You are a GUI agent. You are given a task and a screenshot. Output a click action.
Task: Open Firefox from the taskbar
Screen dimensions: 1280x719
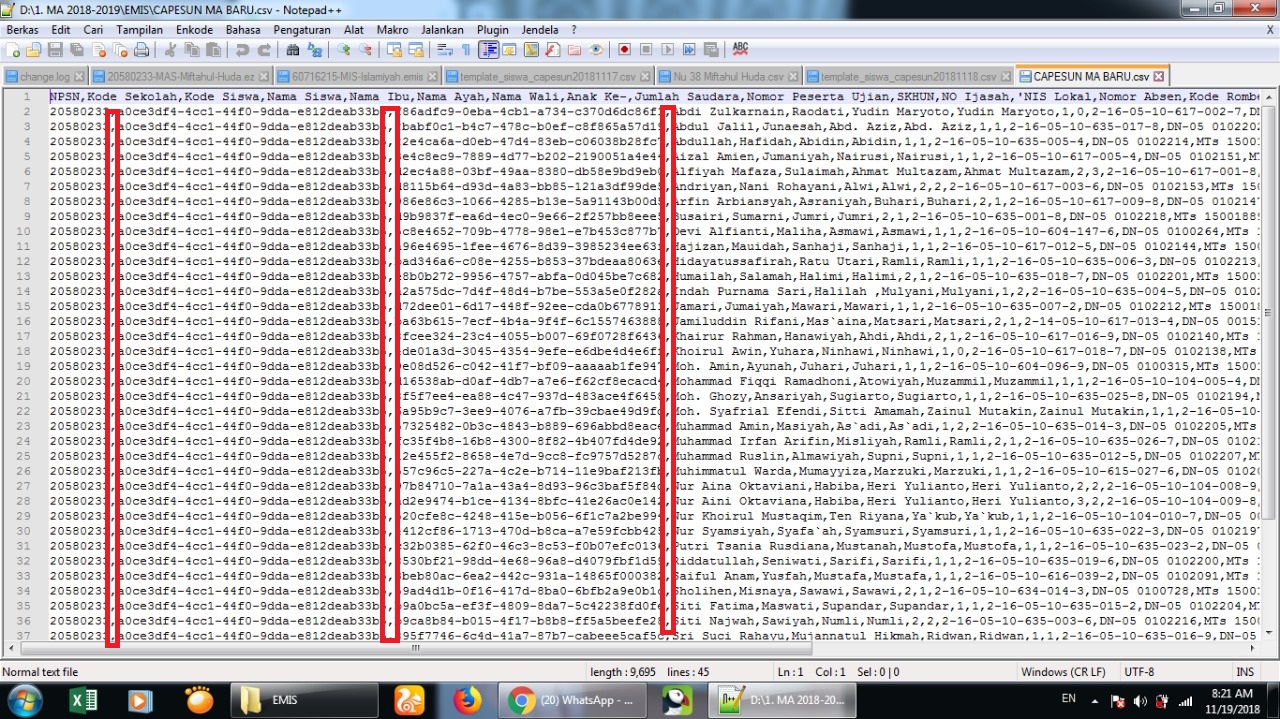(x=467, y=700)
